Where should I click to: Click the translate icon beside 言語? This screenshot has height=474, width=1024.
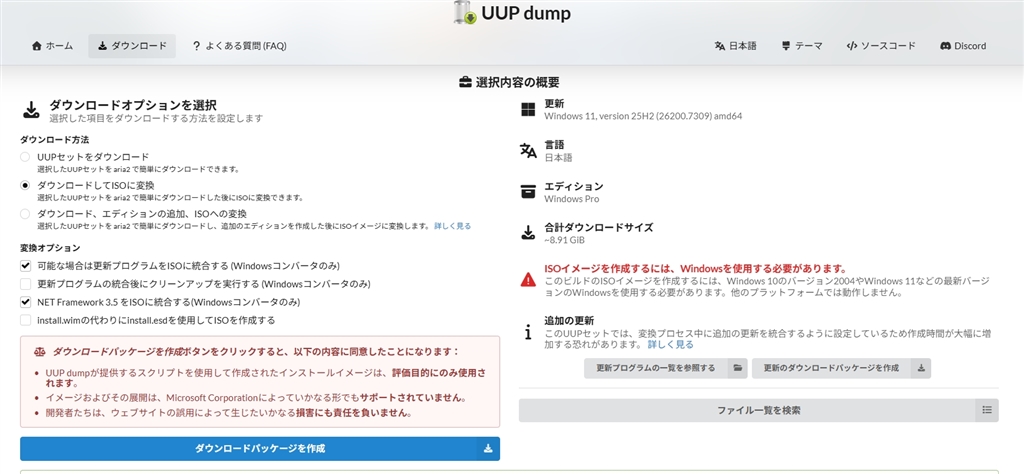(x=528, y=151)
